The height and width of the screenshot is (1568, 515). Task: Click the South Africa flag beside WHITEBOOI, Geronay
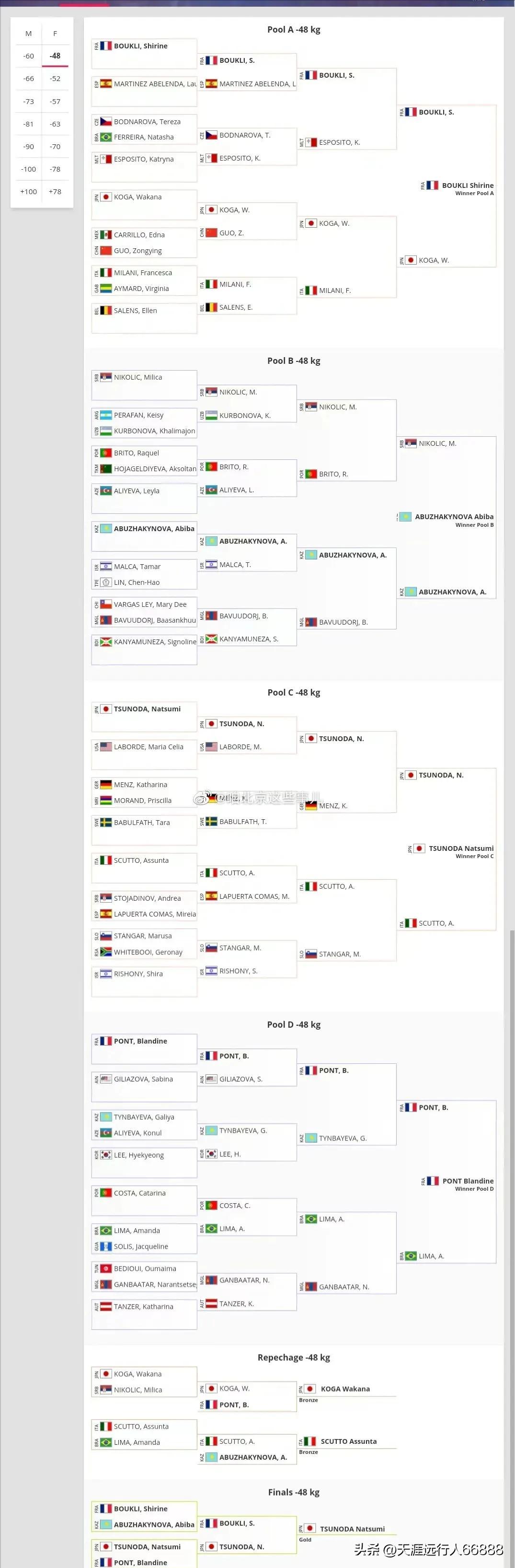[x=106, y=952]
